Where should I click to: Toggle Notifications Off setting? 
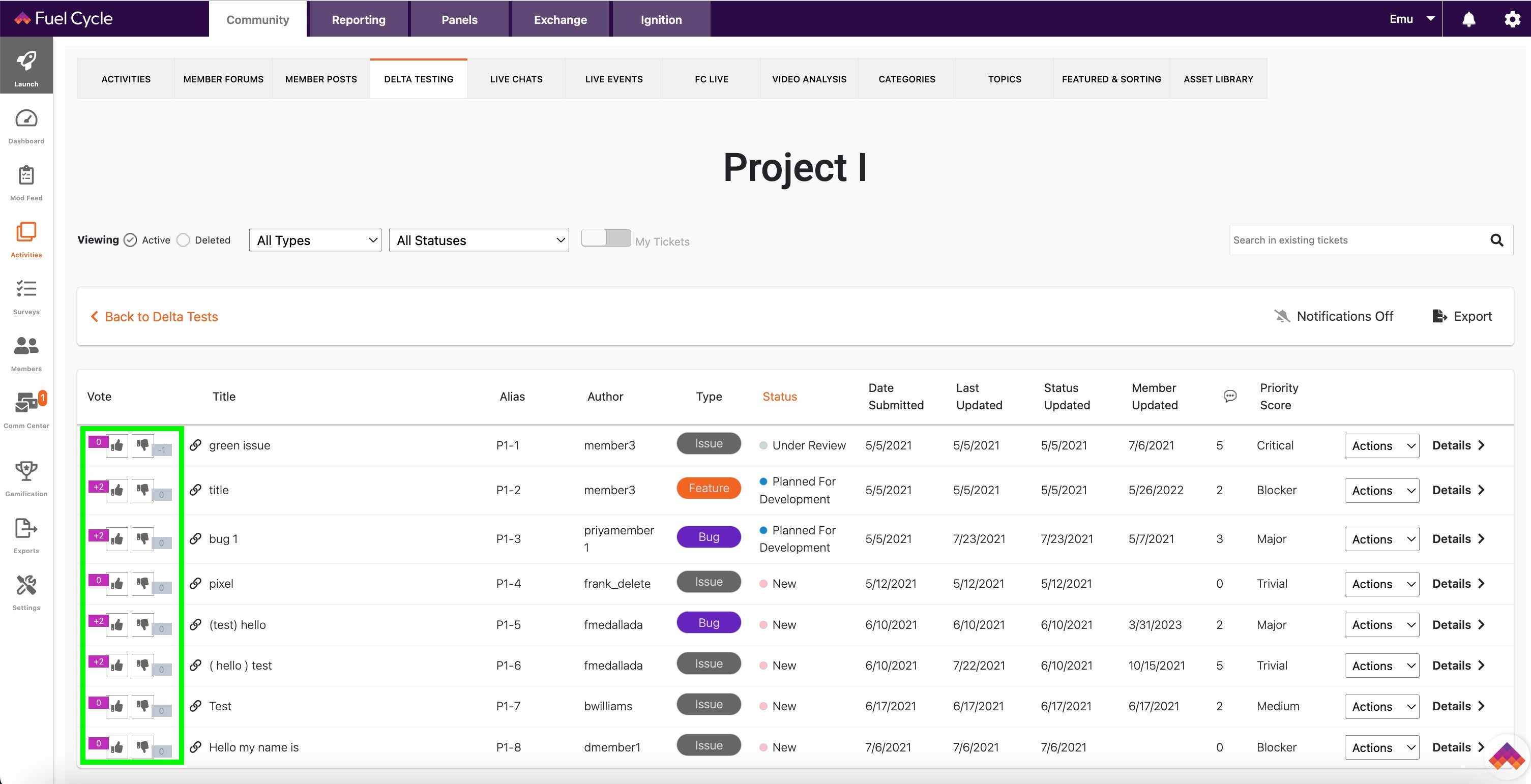1333,316
